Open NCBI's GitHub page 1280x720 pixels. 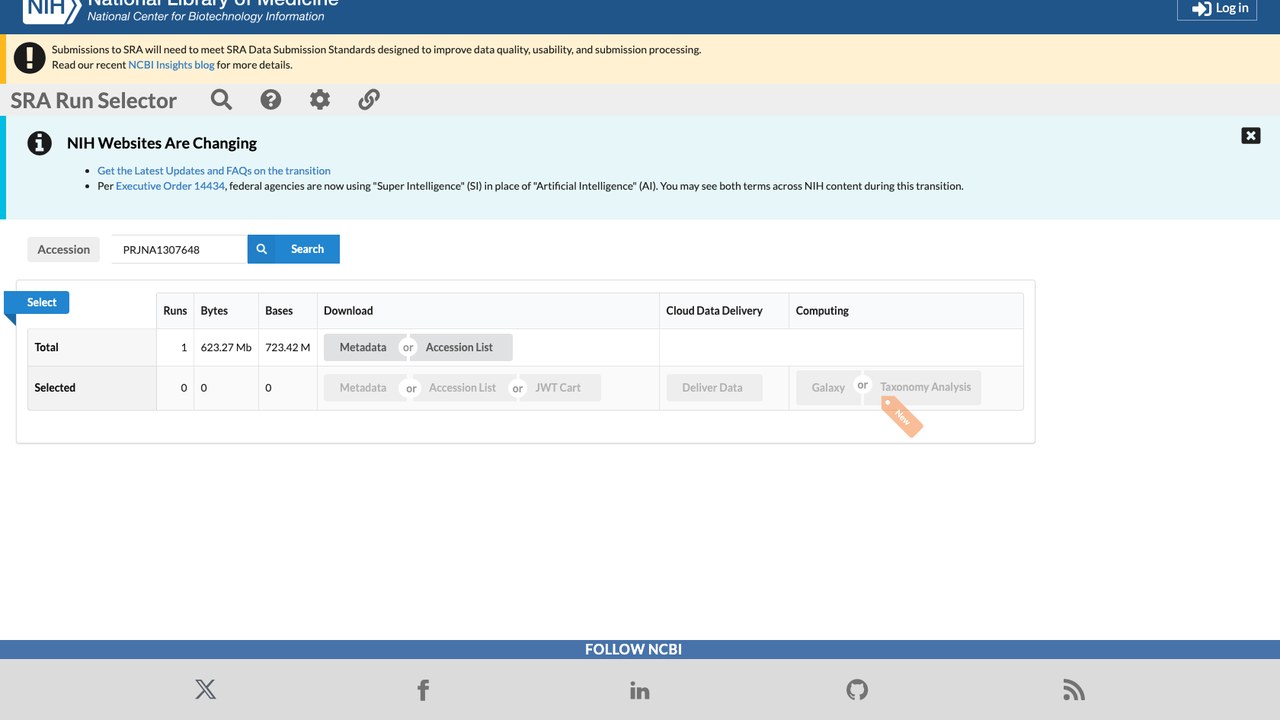click(857, 689)
